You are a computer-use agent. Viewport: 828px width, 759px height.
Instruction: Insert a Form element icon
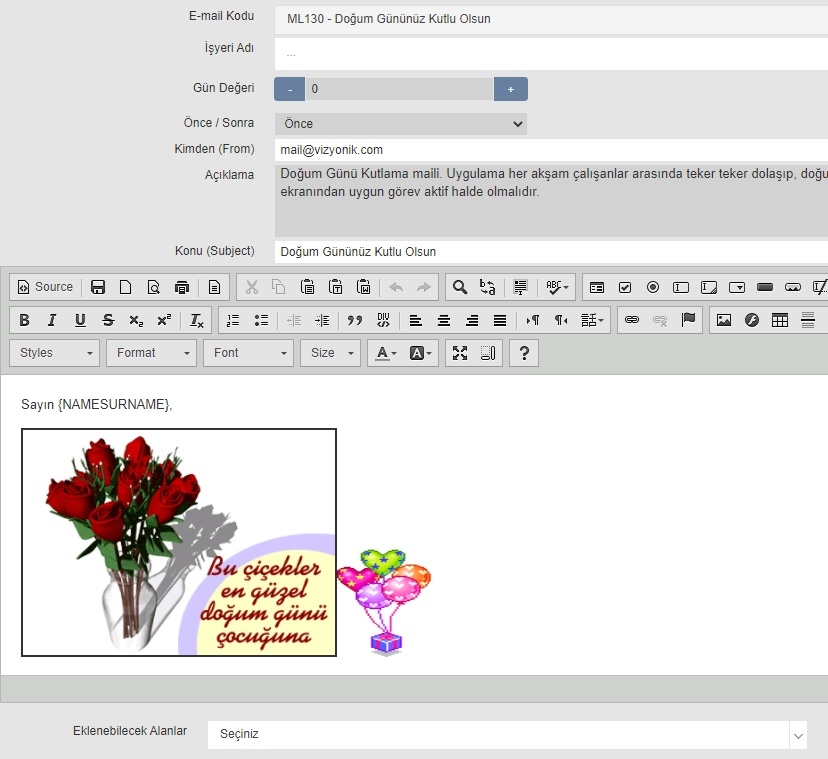tap(597, 287)
